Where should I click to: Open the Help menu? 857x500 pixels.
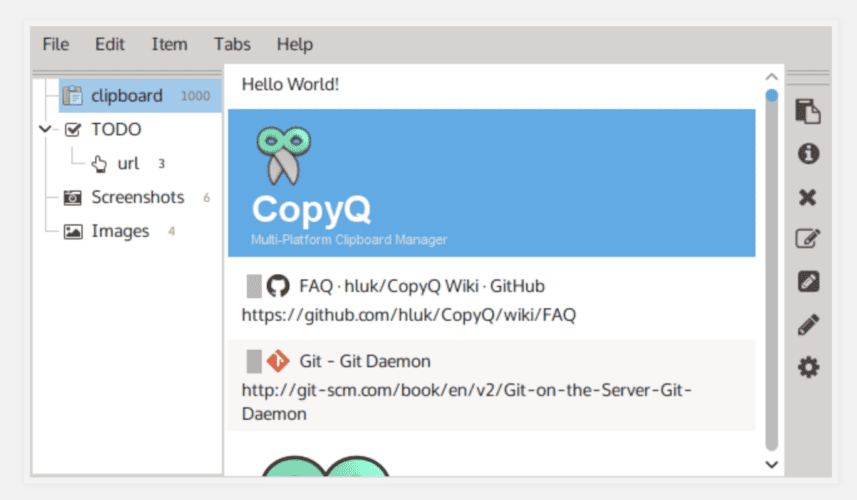tap(295, 44)
